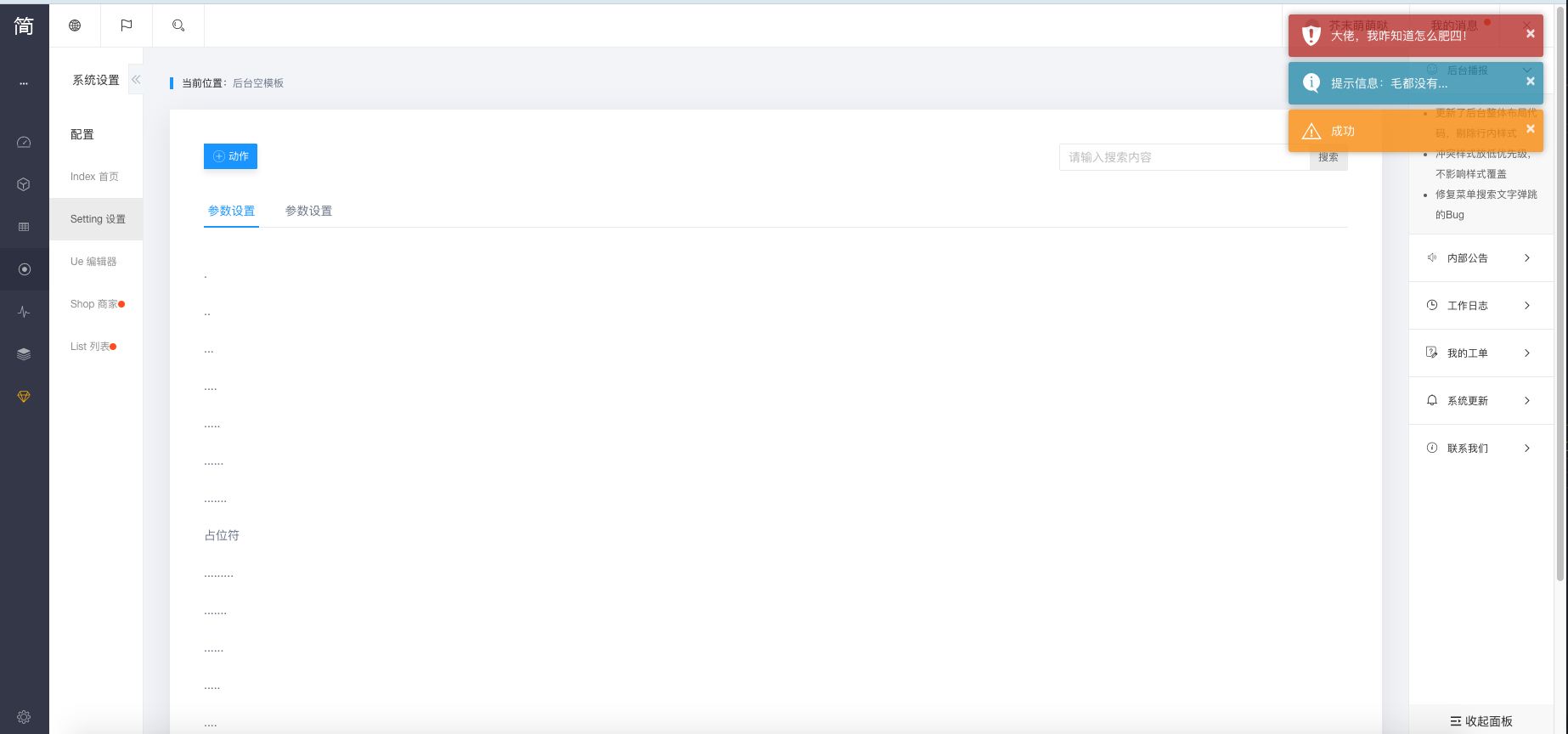Open settings gear at sidebar bottom
The height and width of the screenshot is (734, 1568).
24,717
